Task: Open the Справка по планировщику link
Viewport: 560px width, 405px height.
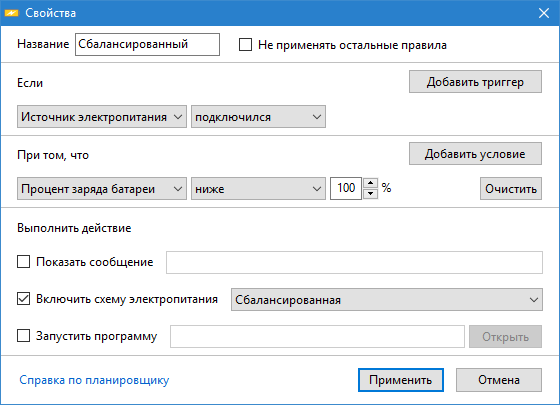Action: [94, 380]
